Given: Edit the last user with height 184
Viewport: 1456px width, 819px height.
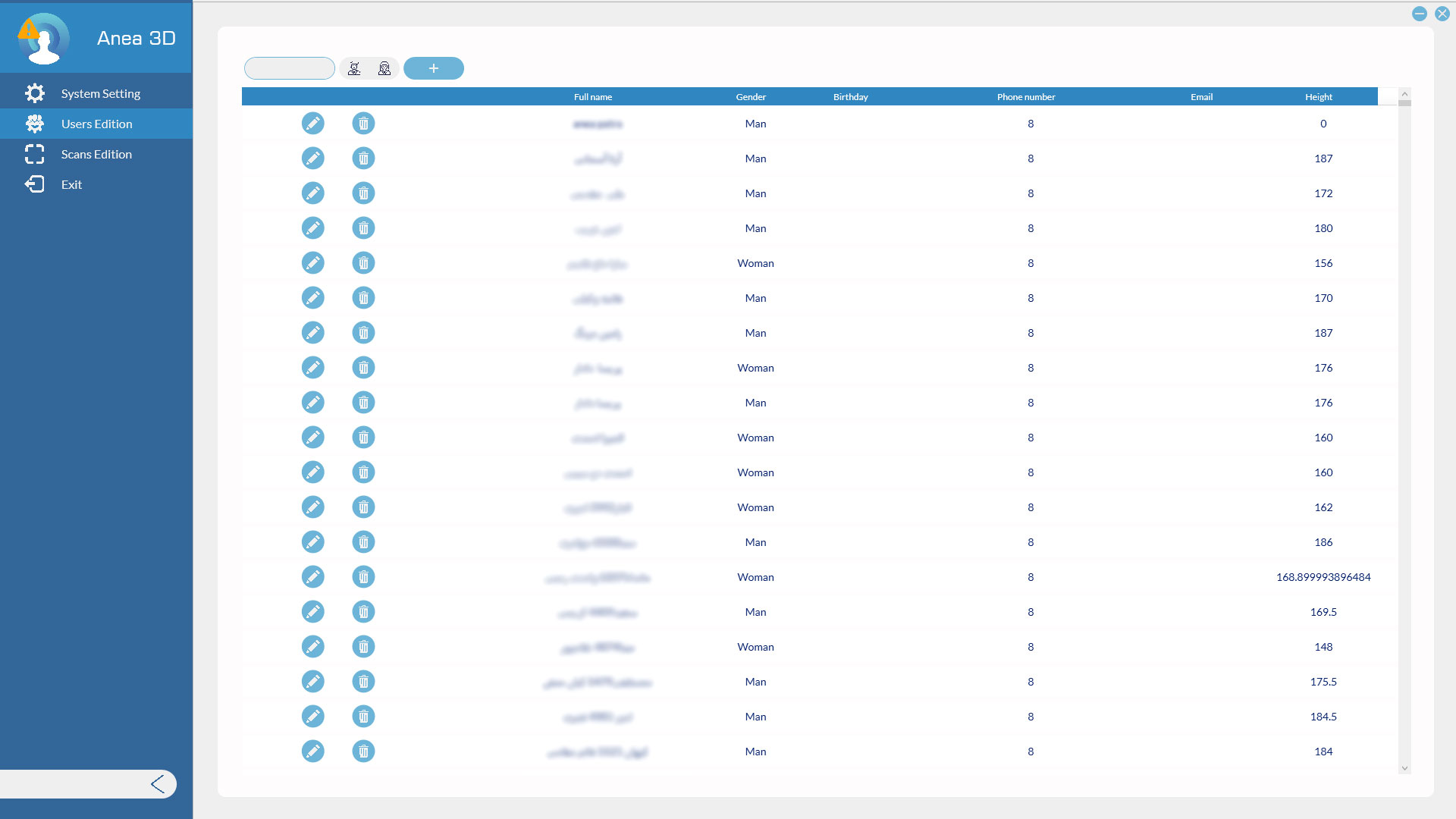Looking at the screenshot, I should pos(313,751).
